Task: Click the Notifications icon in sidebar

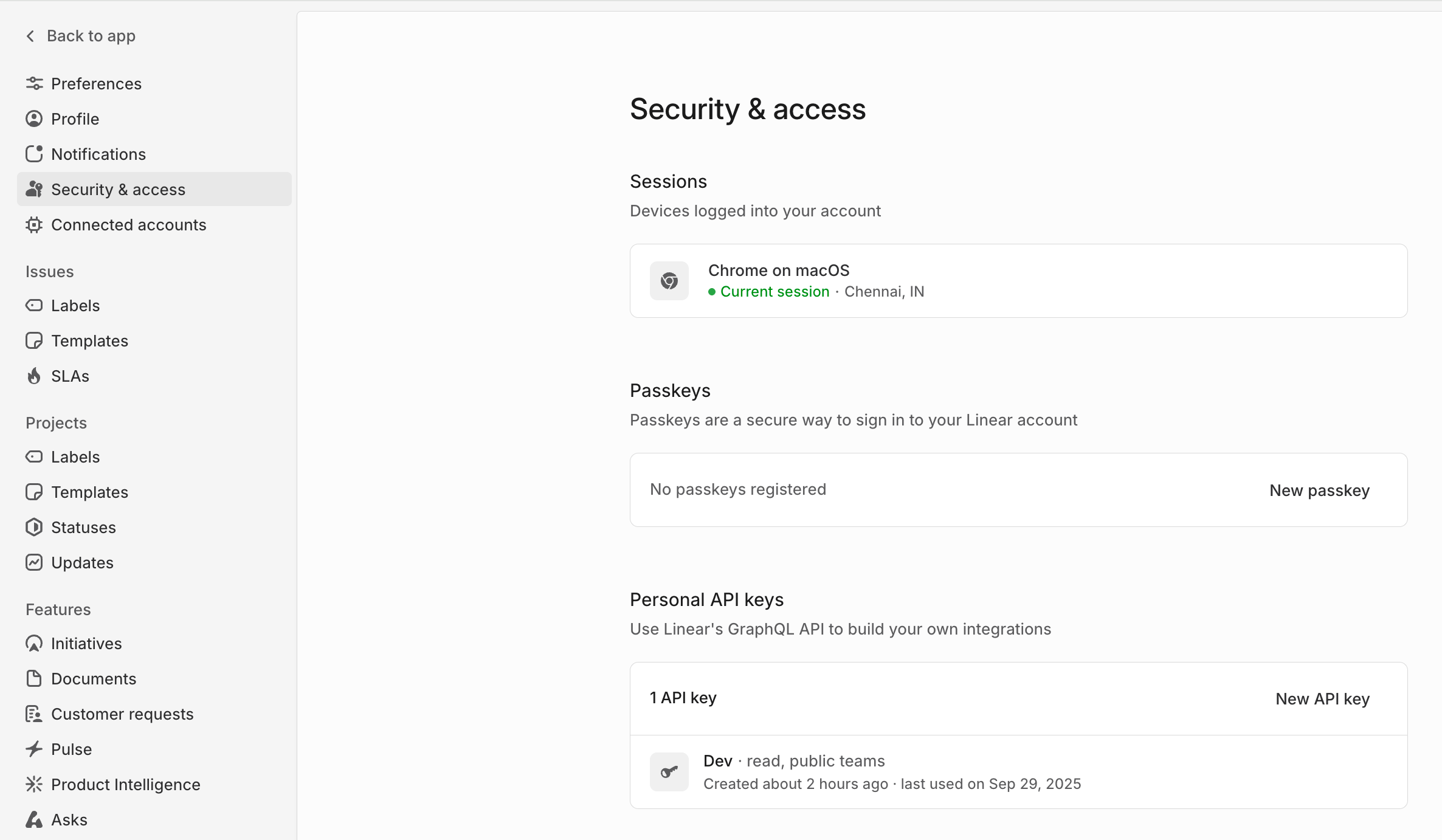Action: pos(34,154)
